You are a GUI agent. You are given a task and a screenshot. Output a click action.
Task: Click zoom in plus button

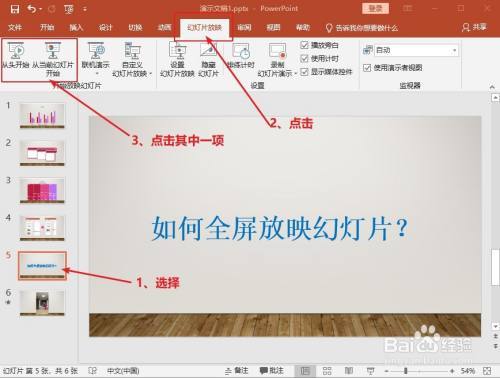(452, 371)
